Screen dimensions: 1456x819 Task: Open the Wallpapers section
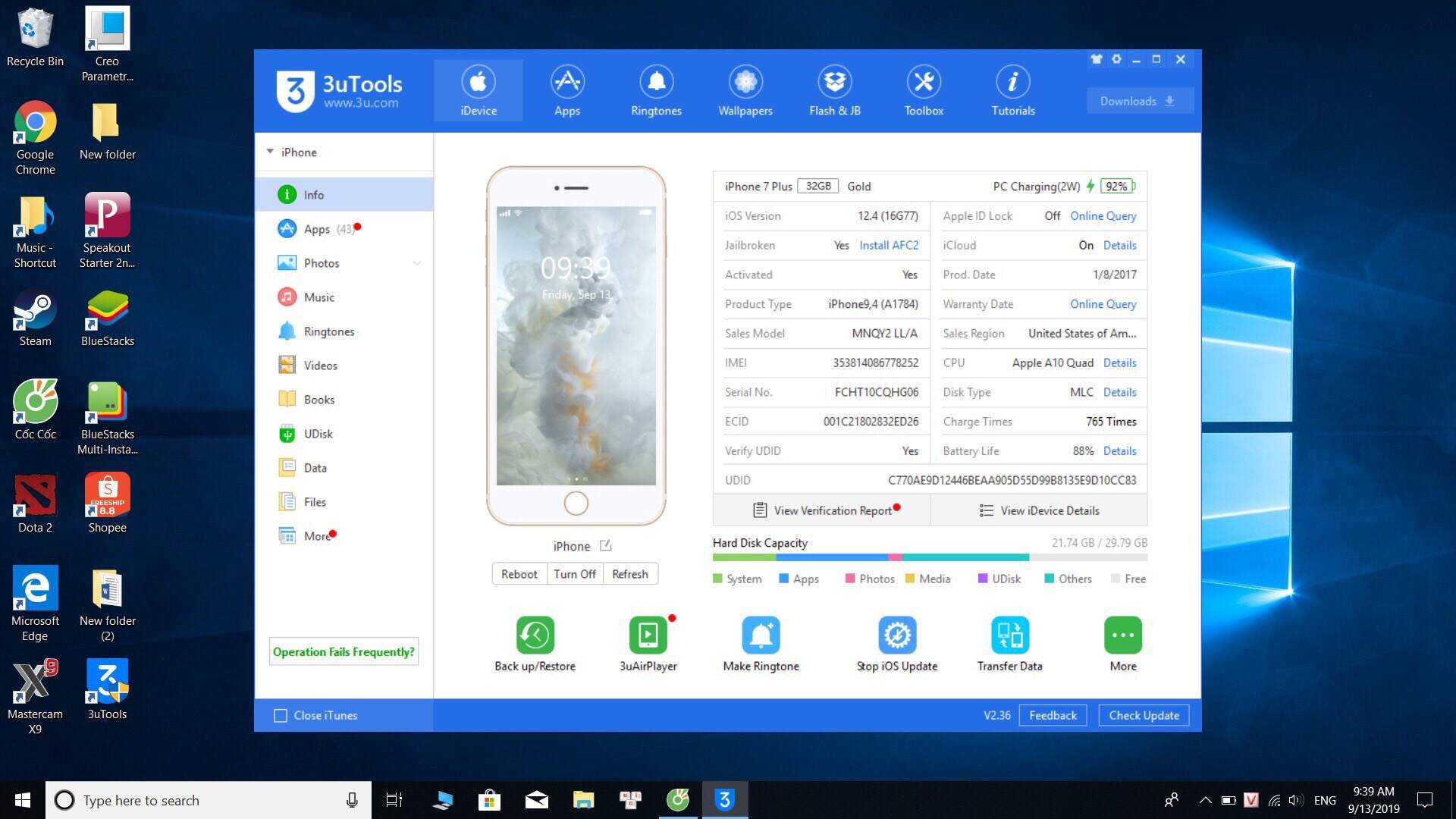(x=745, y=90)
